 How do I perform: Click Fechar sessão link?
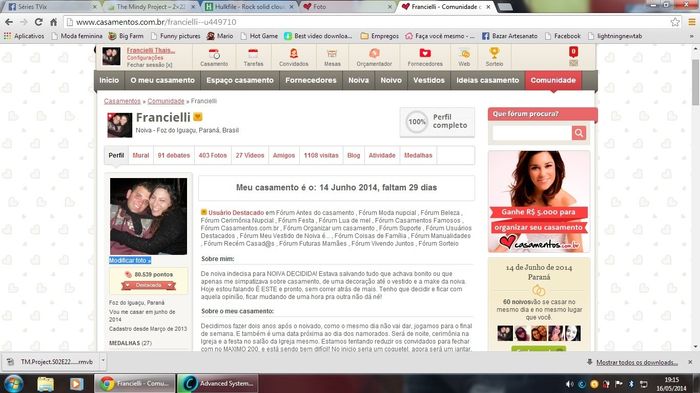149,65
